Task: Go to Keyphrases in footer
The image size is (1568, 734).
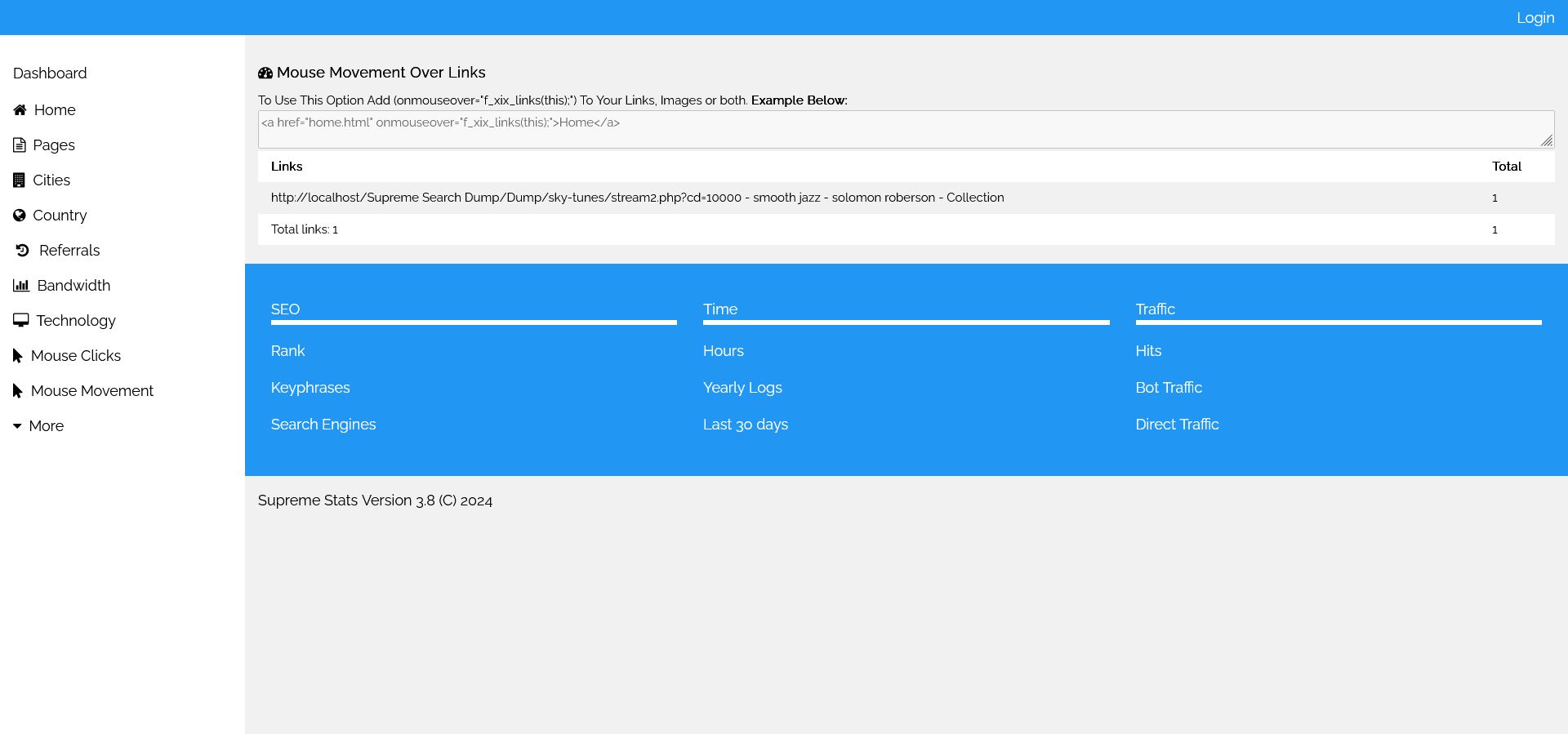Action: click(310, 388)
